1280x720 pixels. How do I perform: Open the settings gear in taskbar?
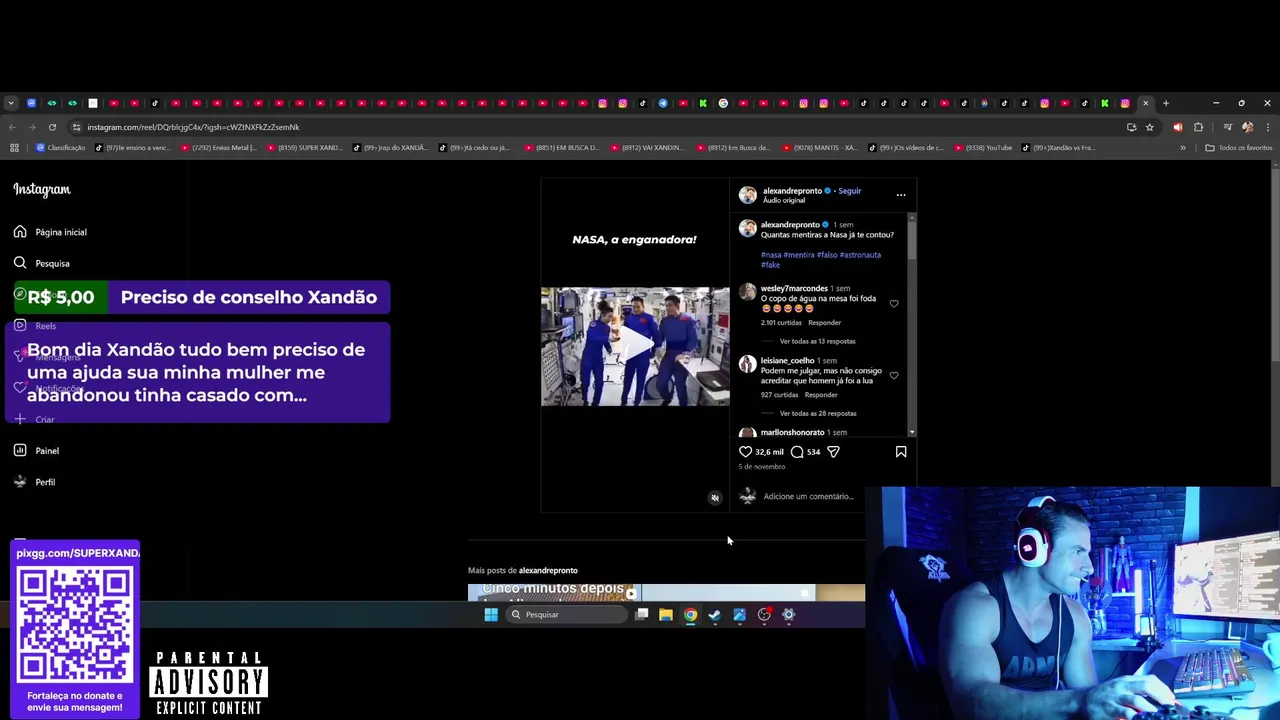[788, 615]
